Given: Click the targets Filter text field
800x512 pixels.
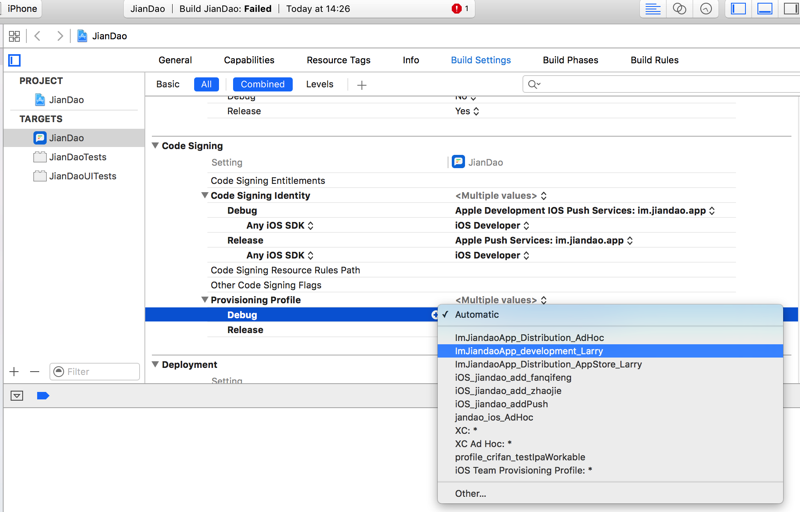Looking at the screenshot, I should click(94, 372).
